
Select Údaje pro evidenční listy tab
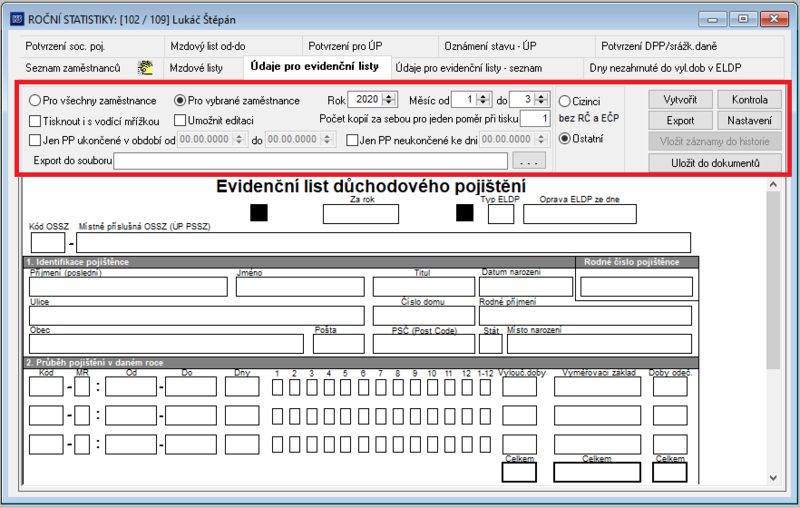(x=317, y=67)
